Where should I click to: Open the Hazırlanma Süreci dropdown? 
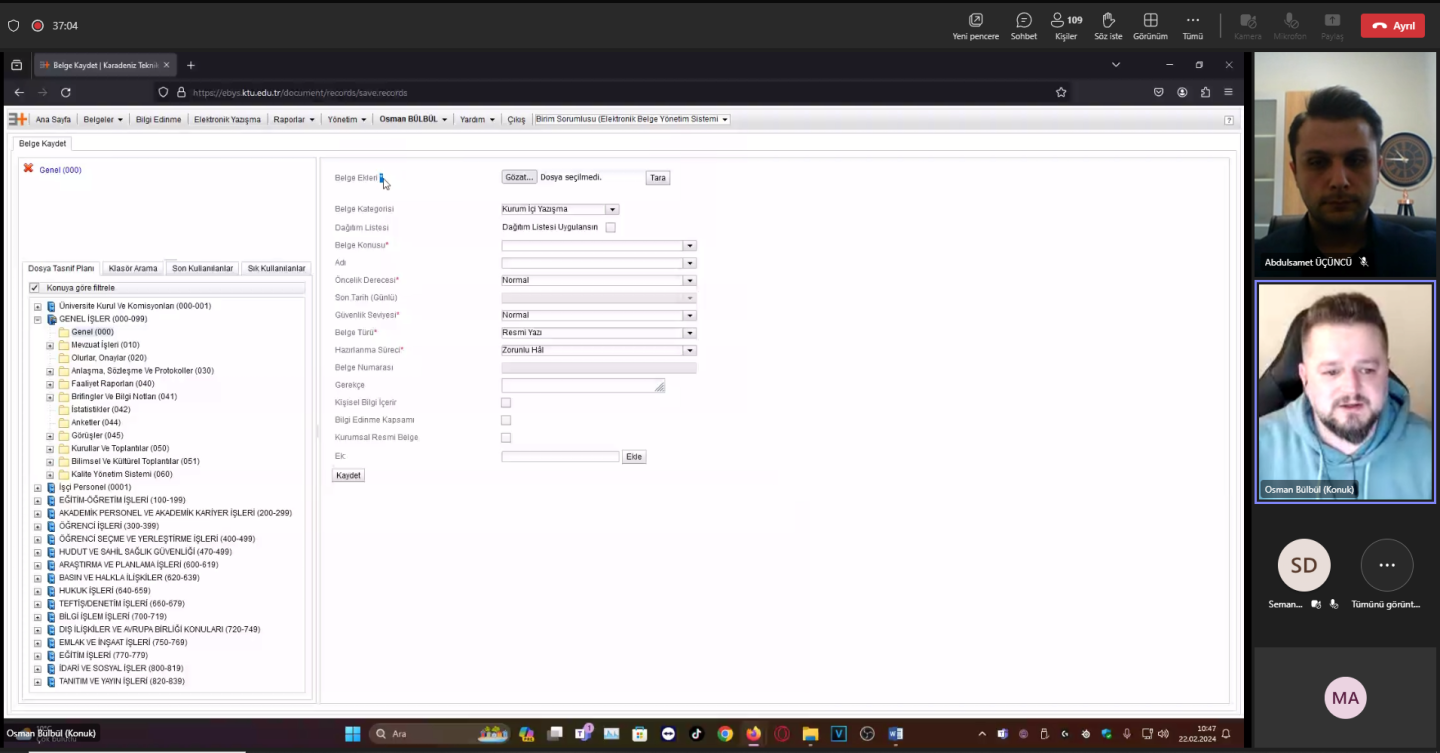pyautogui.click(x=690, y=350)
